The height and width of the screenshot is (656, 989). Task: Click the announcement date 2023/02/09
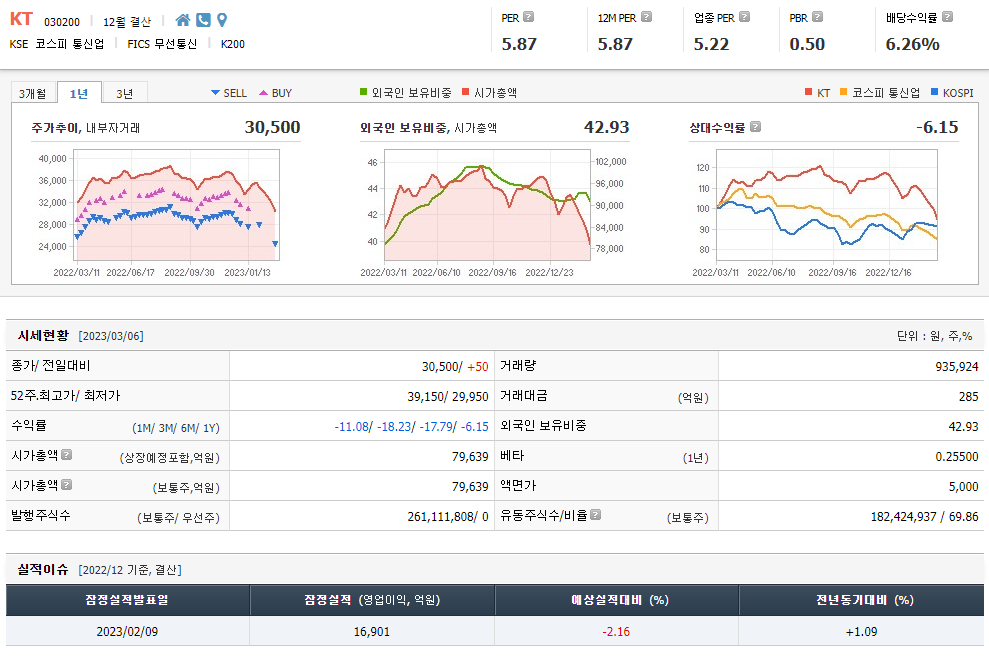pyautogui.click(x=127, y=631)
